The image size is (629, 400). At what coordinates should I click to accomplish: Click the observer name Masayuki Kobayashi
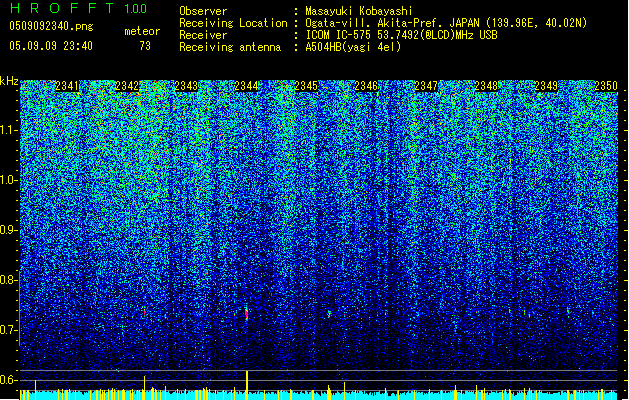coord(358,11)
